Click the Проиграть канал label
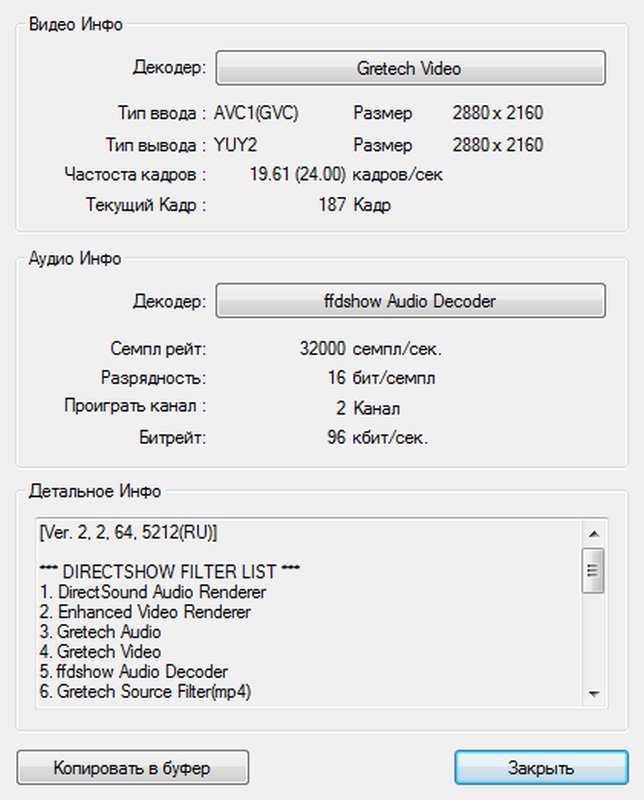644x800 pixels. (x=135, y=407)
